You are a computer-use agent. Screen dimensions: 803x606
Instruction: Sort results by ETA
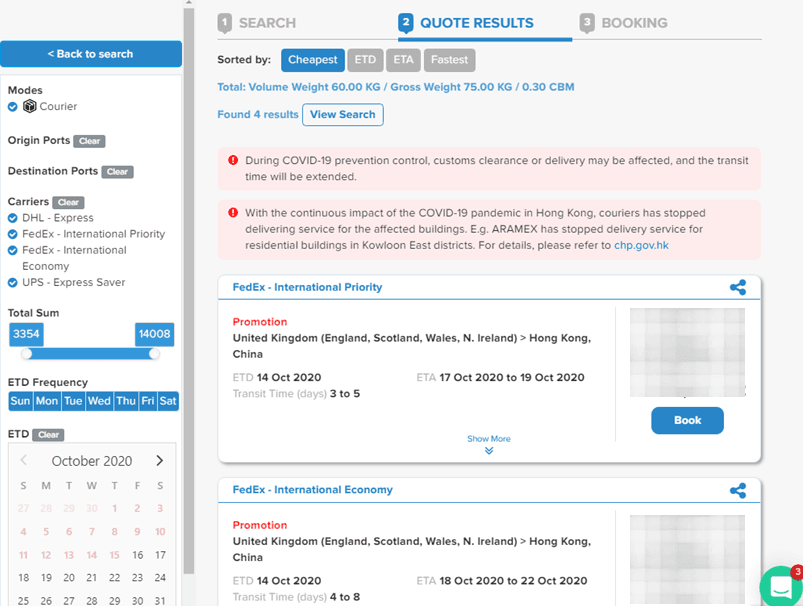[404, 60]
